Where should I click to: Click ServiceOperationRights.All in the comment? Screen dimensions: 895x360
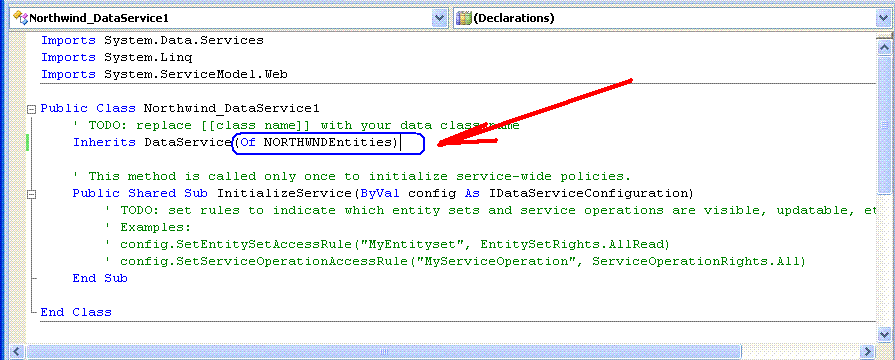[695, 261]
